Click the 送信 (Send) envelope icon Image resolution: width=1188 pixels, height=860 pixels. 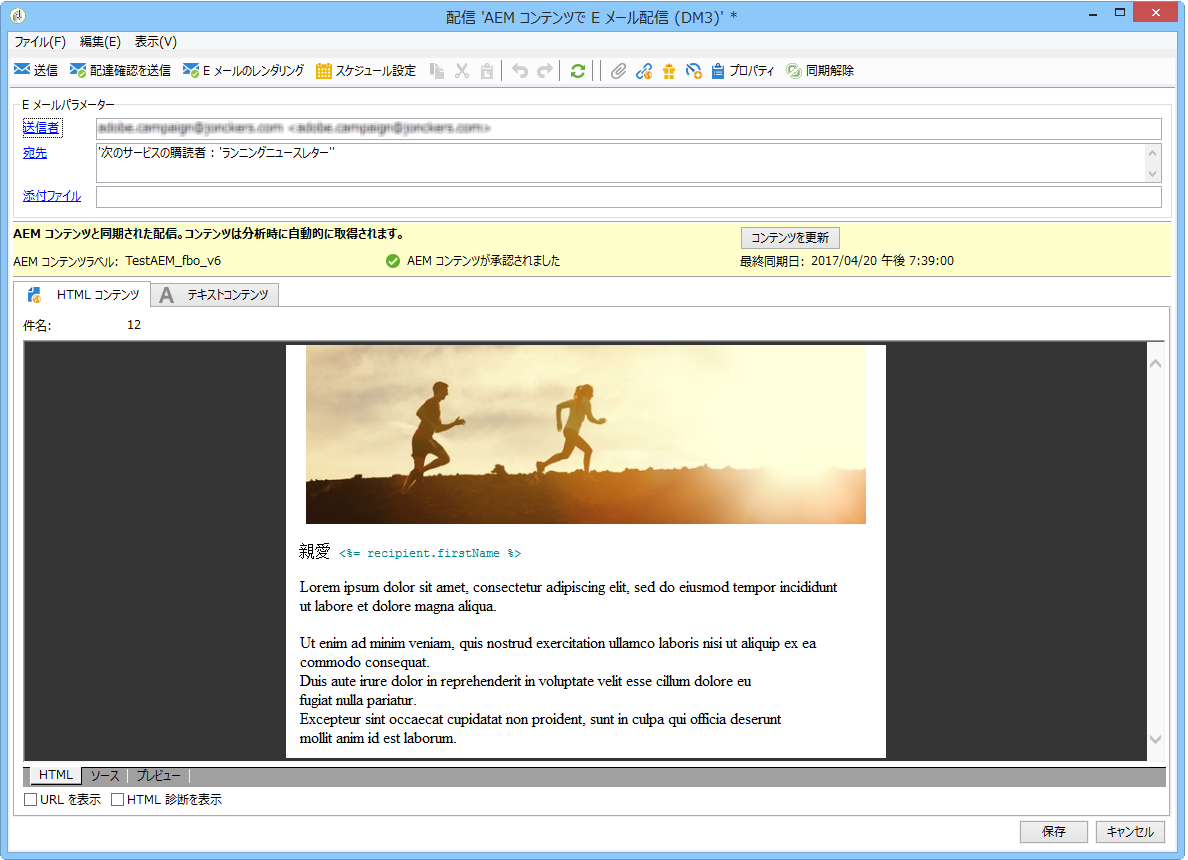tap(22, 70)
